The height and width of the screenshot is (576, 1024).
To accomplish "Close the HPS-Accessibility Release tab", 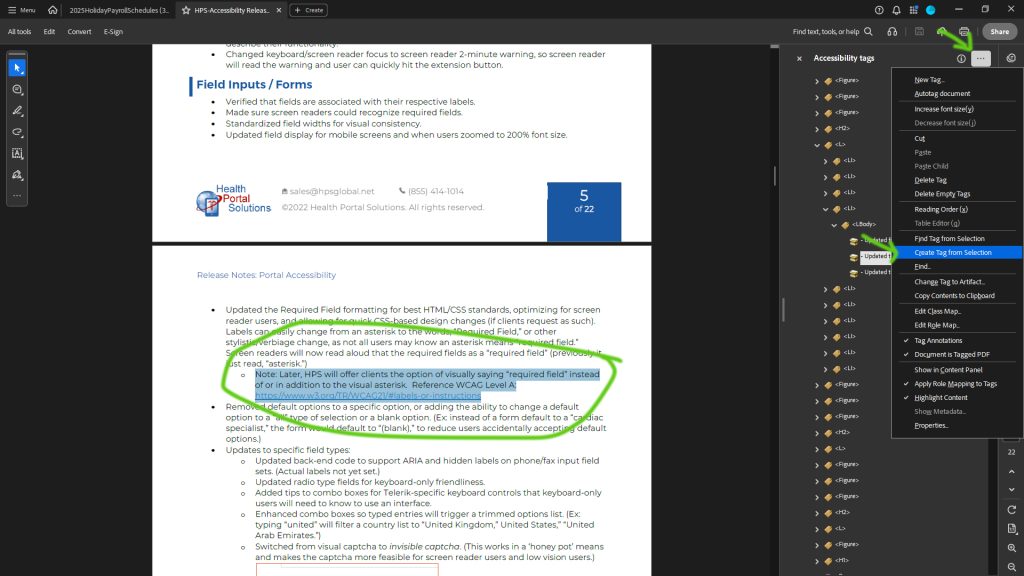I will pos(279,10).
